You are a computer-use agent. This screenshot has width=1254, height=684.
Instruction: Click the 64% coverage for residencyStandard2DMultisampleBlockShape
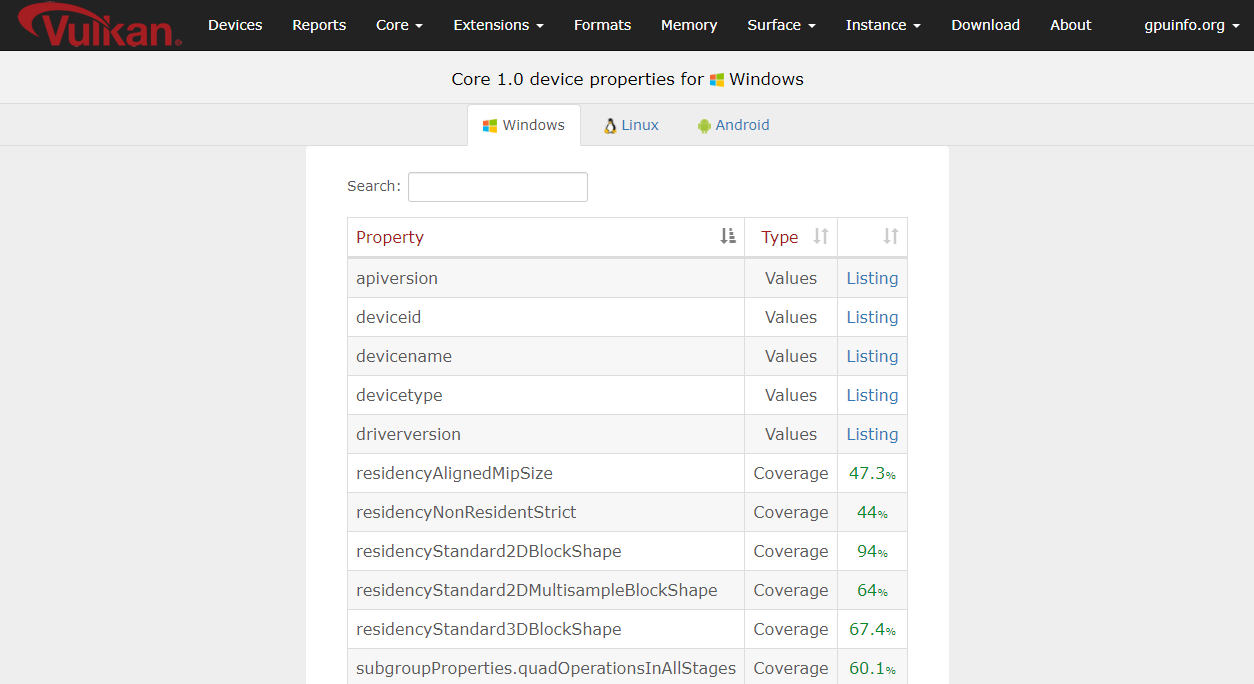click(872, 590)
